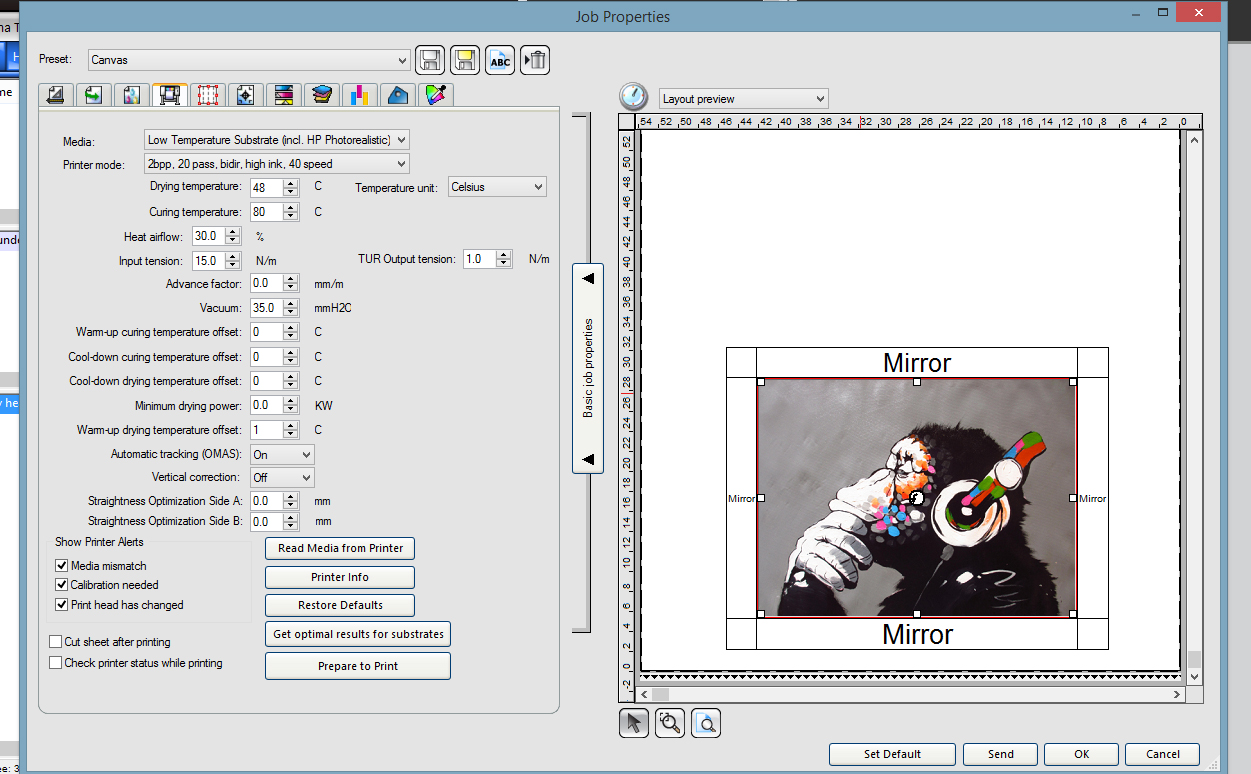Click the Cancel button
Viewport: 1251px width, 774px height.
[x=1162, y=754]
